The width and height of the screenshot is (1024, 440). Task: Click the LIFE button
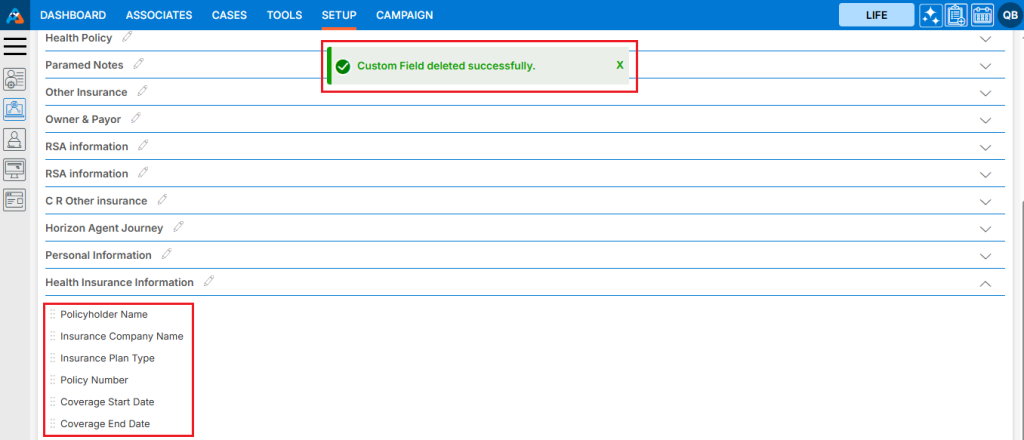tap(876, 15)
